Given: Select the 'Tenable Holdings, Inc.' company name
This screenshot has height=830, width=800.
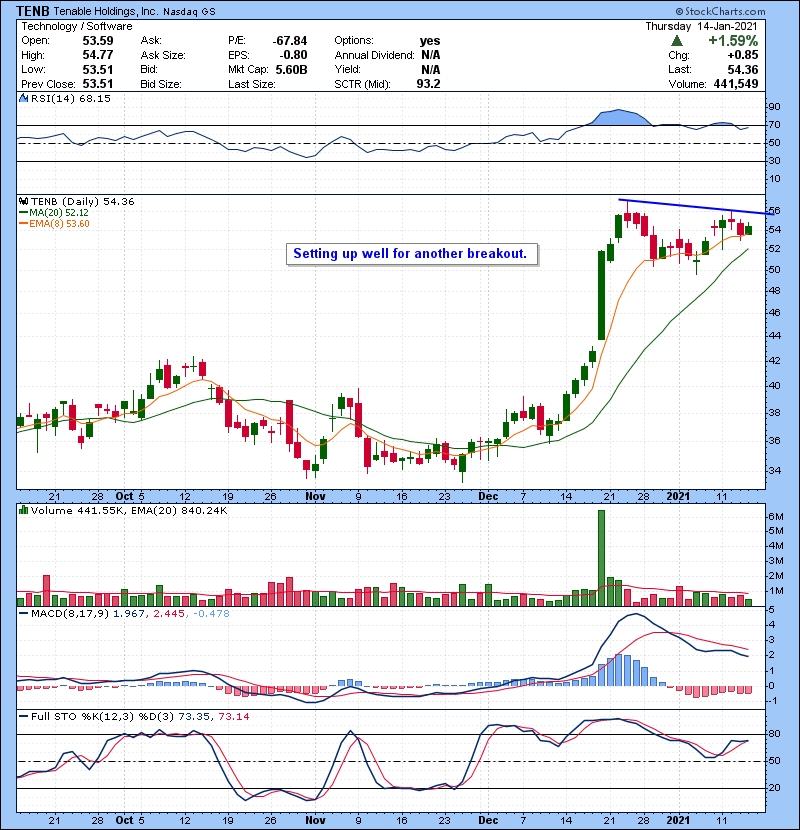Looking at the screenshot, I should (x=105, y=11).
